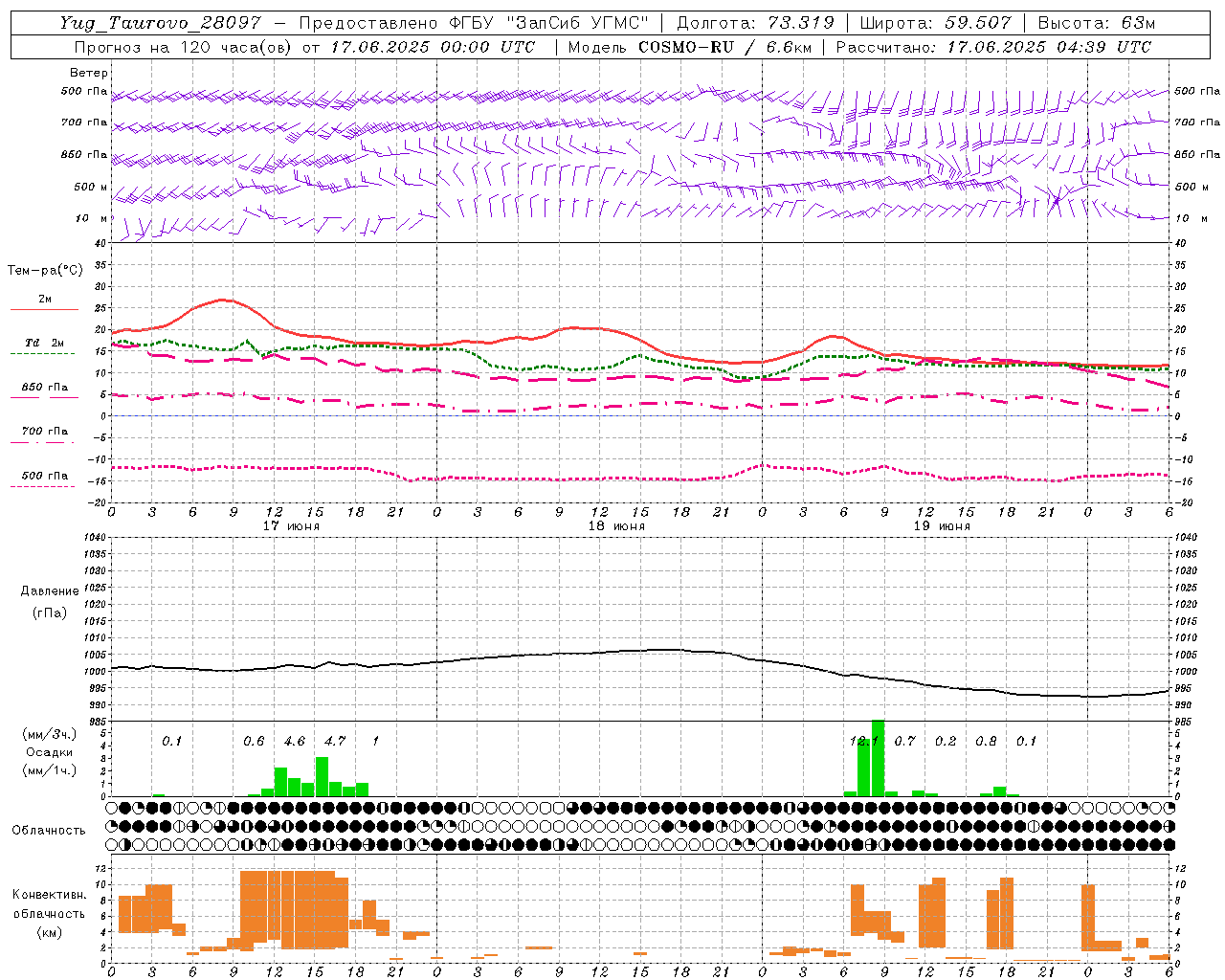The width and height of the screenshot is (1225, 980).
Task: Click the Широта: 59.507 value
Action: pyautogui.click(x=936, y=23)
